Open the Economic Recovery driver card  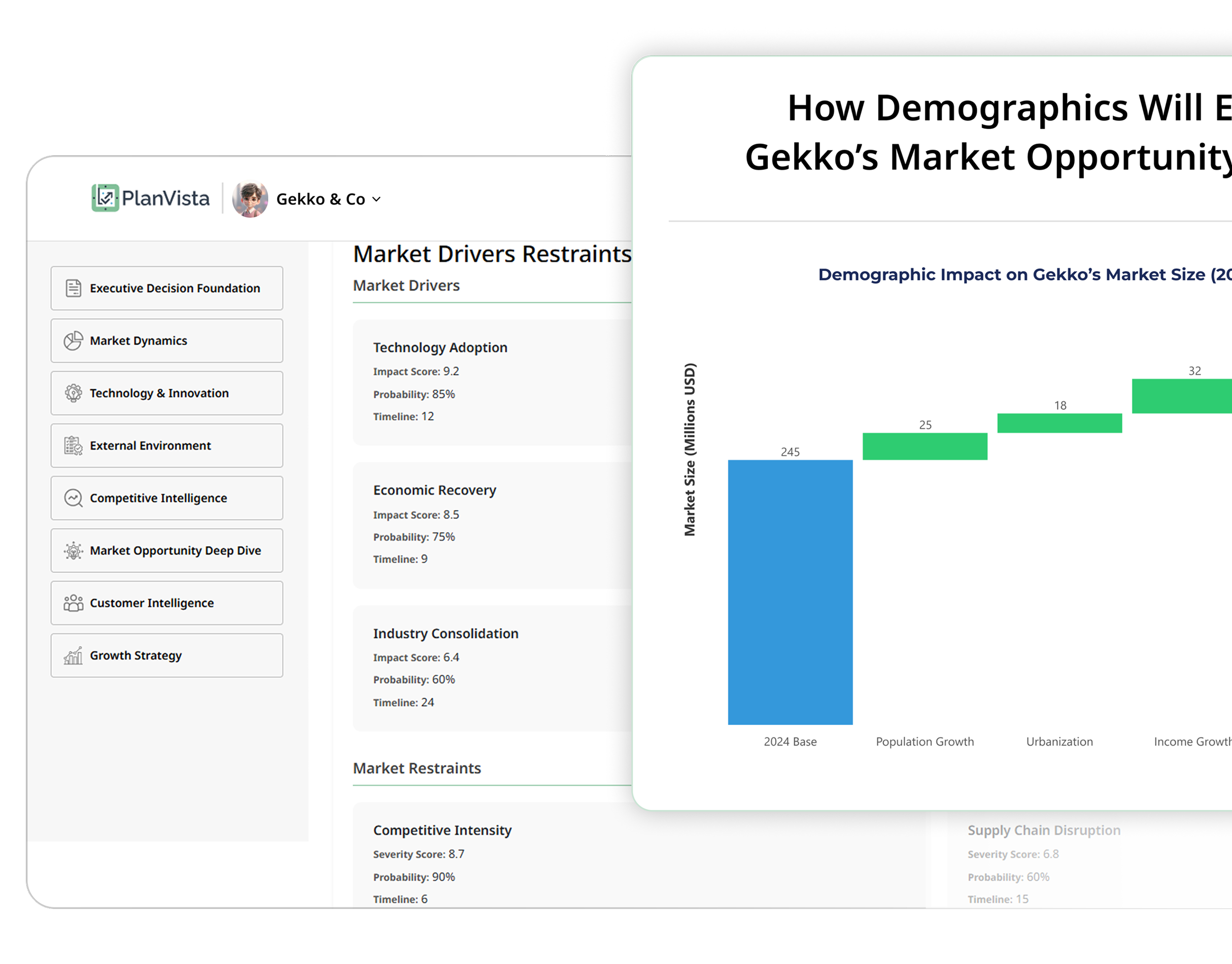491,526
